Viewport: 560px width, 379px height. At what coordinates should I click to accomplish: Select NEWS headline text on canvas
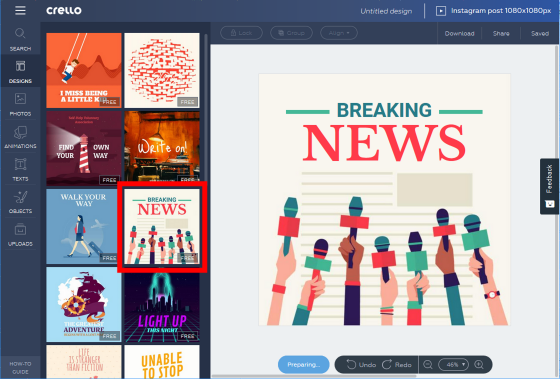pyautogui.click(x=384, y=143)
